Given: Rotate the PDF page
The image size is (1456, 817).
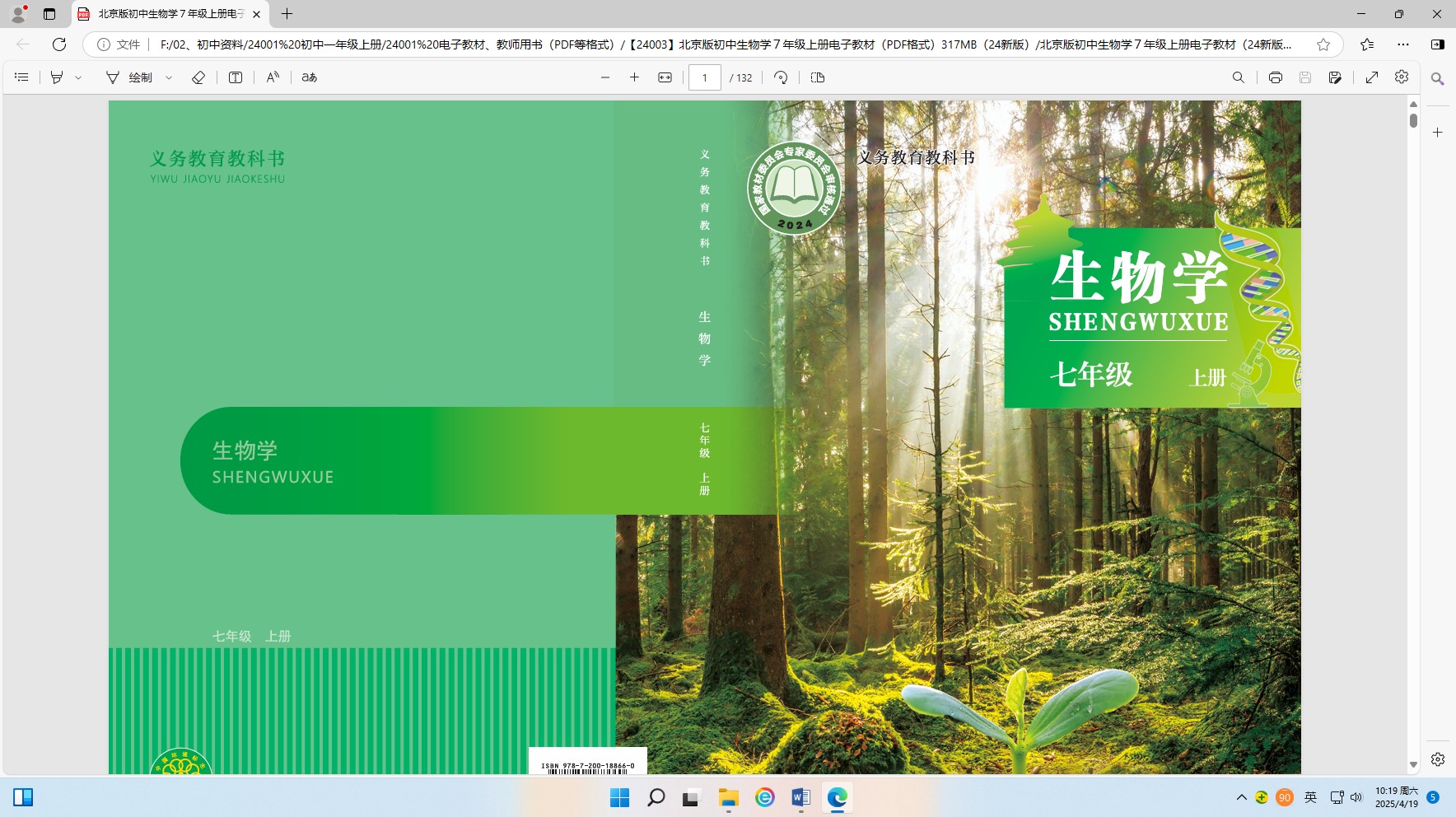Looking at the screenshot, I should point(781,77).
